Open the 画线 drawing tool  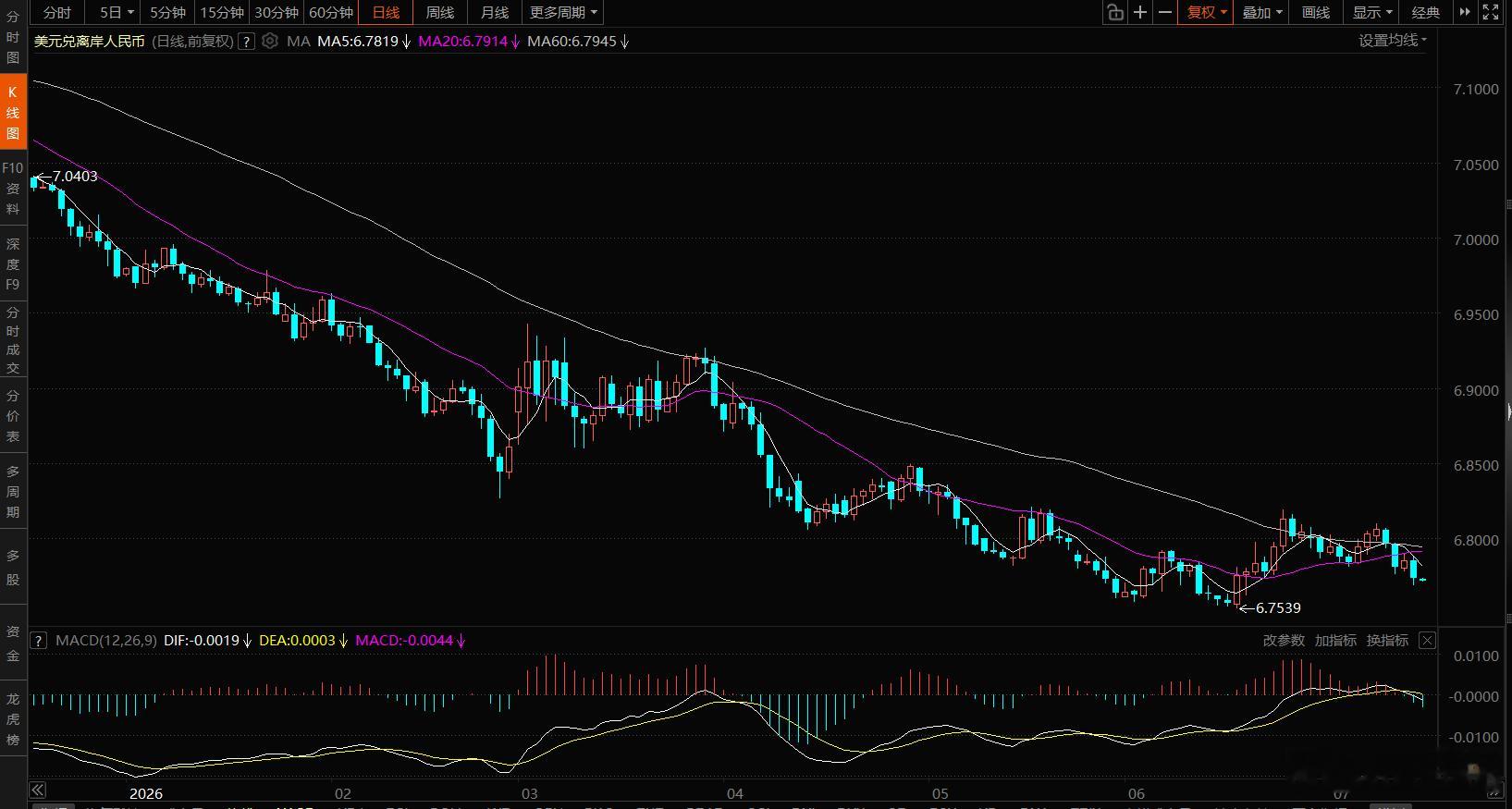point(1316,12)
